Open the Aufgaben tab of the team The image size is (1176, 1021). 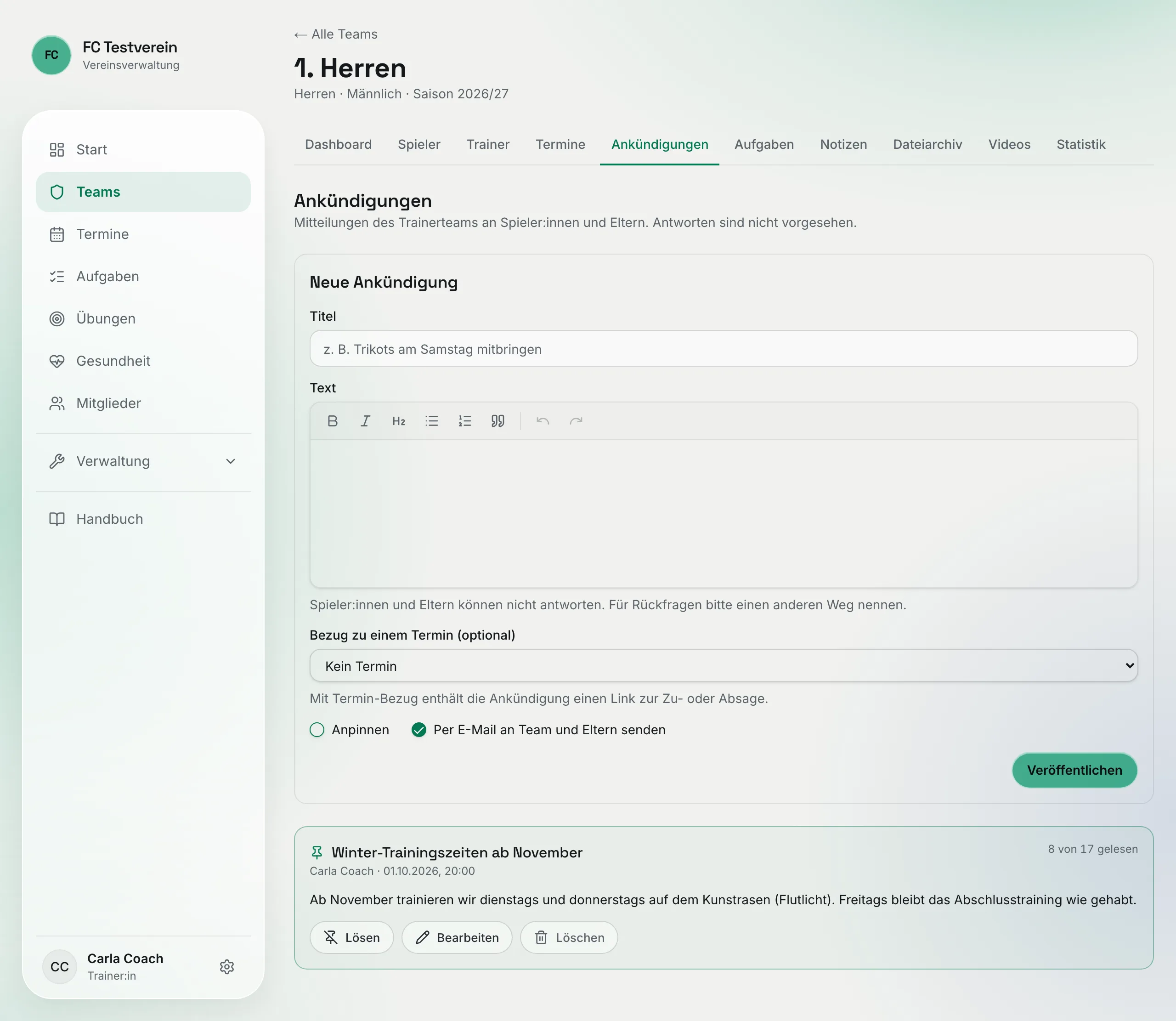point(764,145)
